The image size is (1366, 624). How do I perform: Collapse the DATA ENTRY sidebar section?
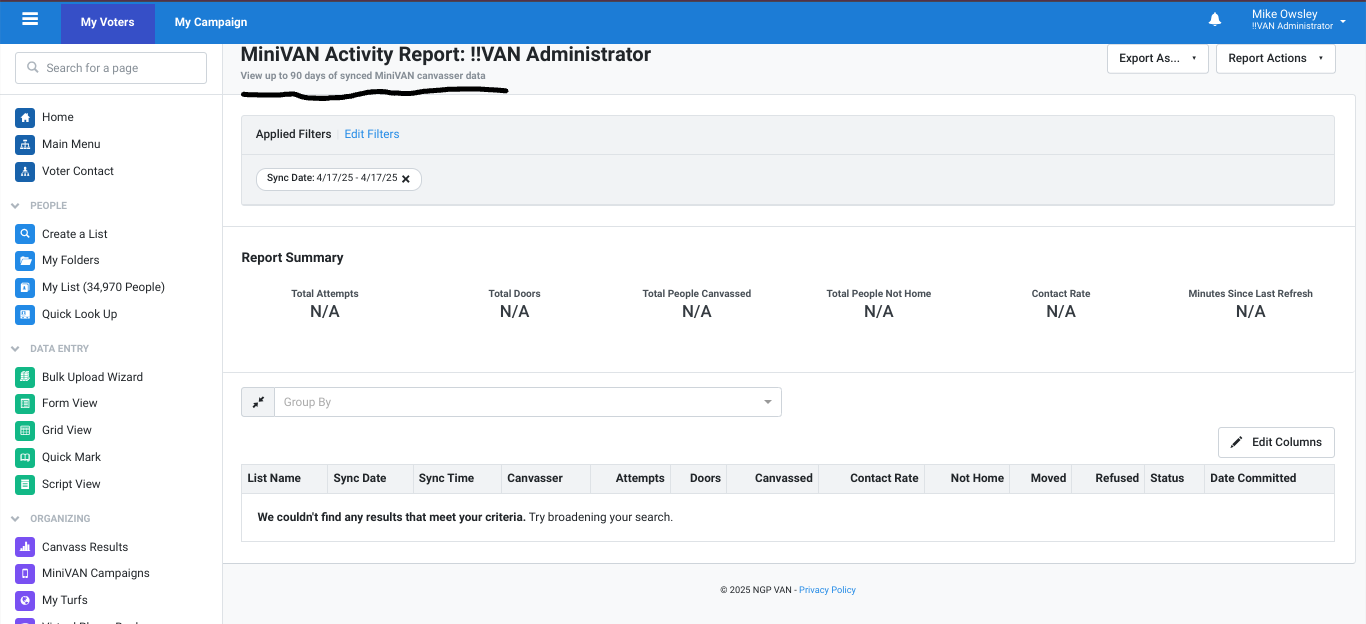point(15,349)
